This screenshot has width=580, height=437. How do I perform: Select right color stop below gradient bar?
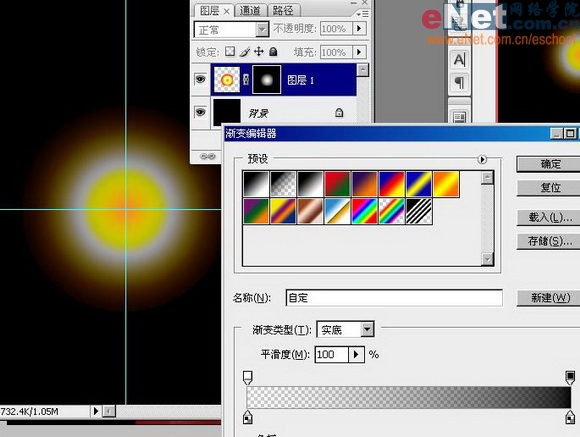click(570, 417)
